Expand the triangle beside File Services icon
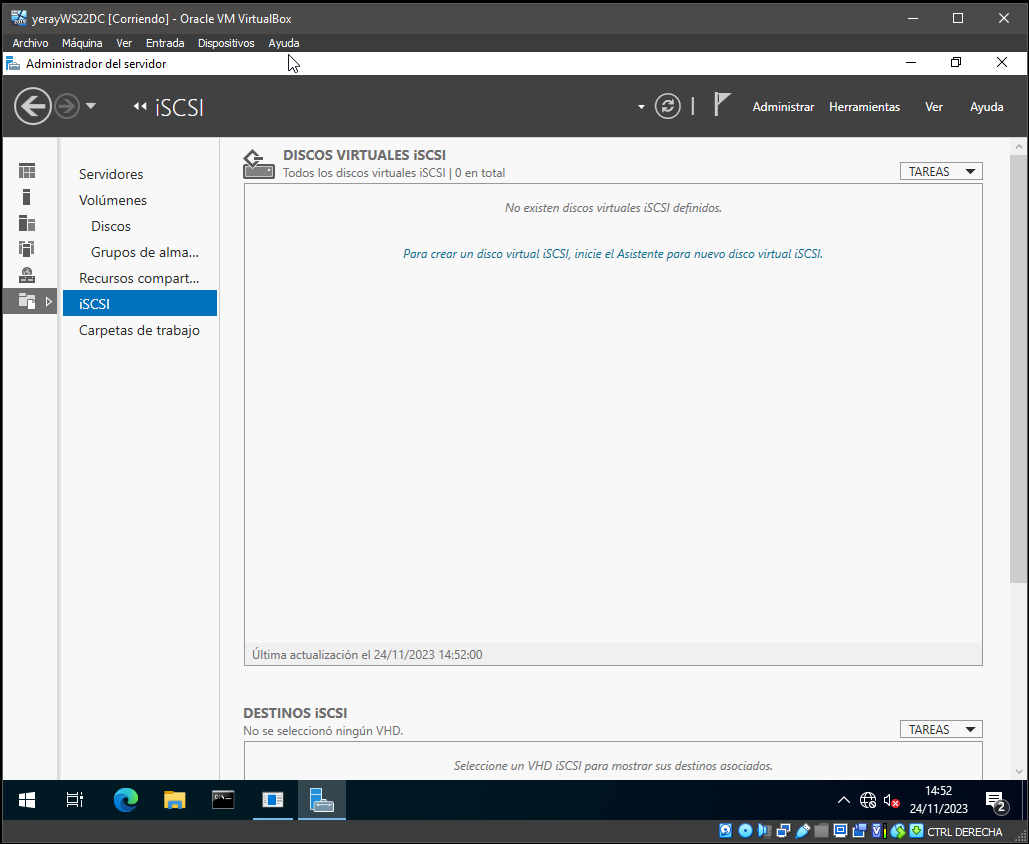This screenshot has height=844, width=1029. (x=49, y=301)
